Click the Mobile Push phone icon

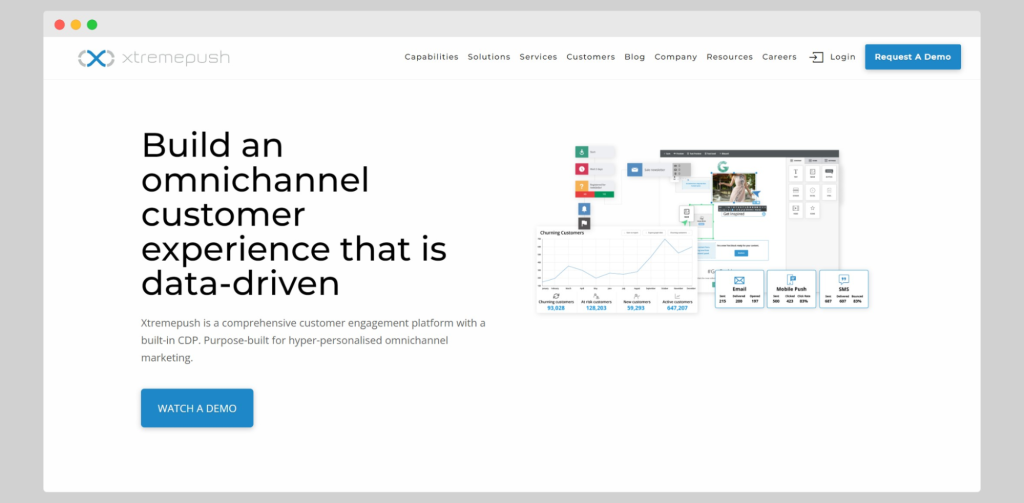point(792,280)
